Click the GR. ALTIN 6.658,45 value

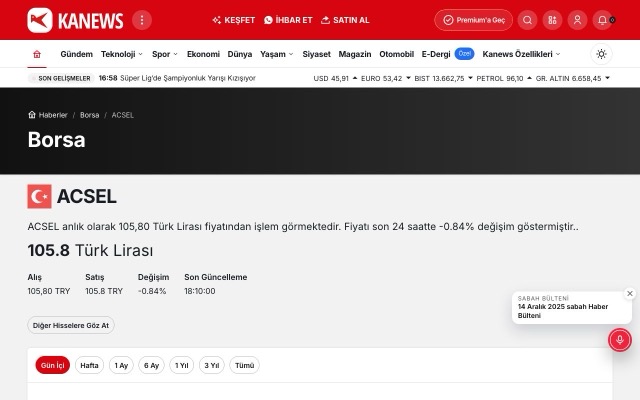click(x=572, y=78)
